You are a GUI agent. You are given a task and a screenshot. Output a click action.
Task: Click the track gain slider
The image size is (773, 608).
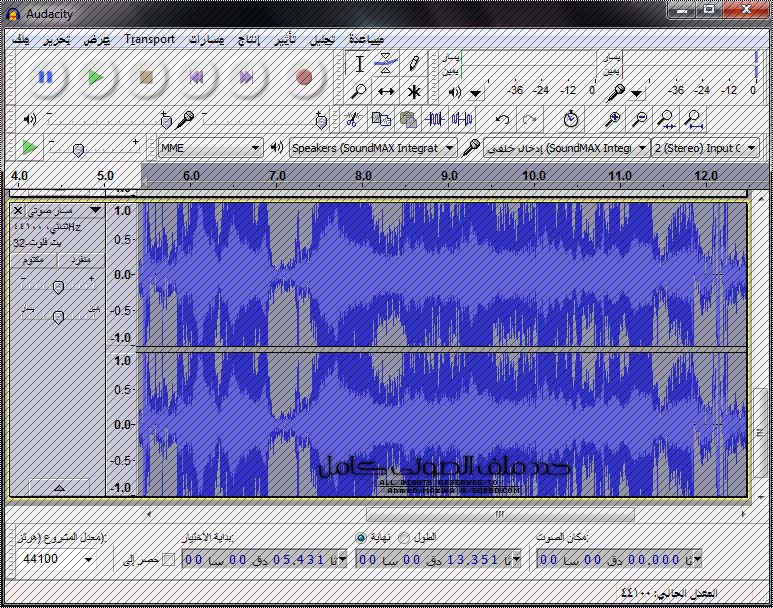58,287
